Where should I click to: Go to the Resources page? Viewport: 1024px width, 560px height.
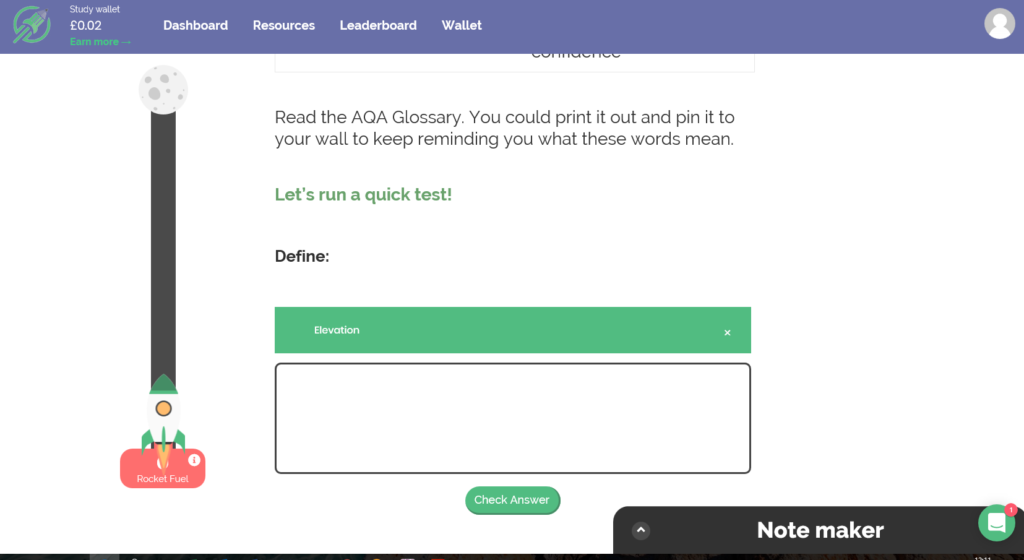pos(283,25)
